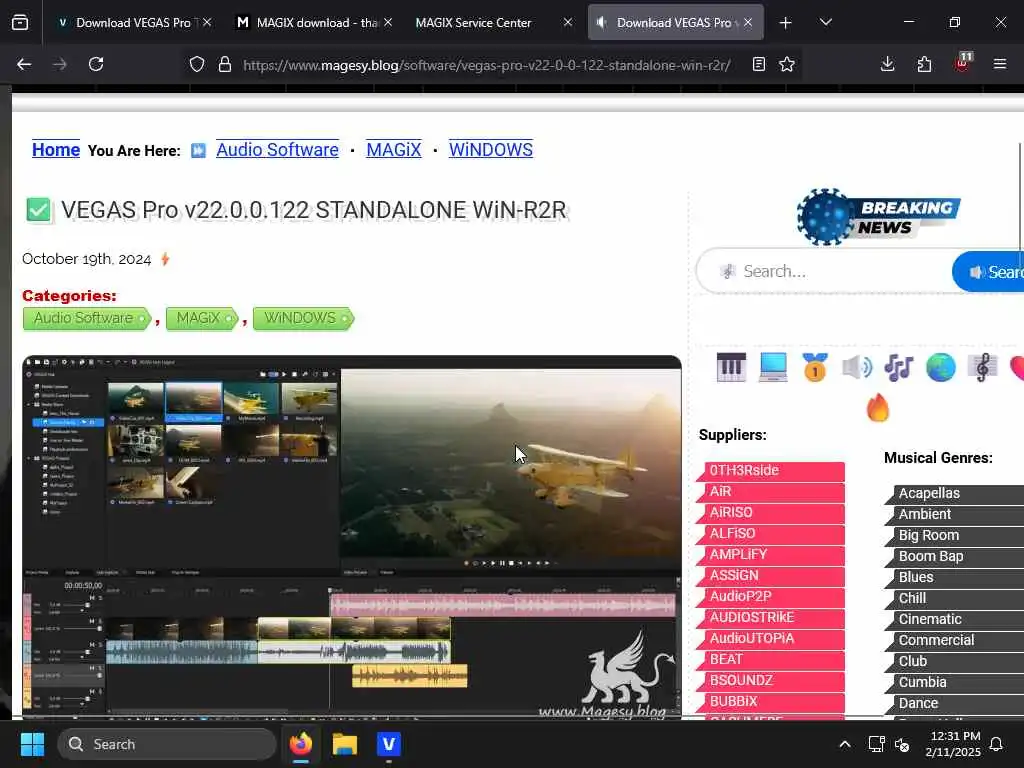The image size is (1024, 768).
Task: Bookmark this page with the star
Action: [x=787, y=64]
